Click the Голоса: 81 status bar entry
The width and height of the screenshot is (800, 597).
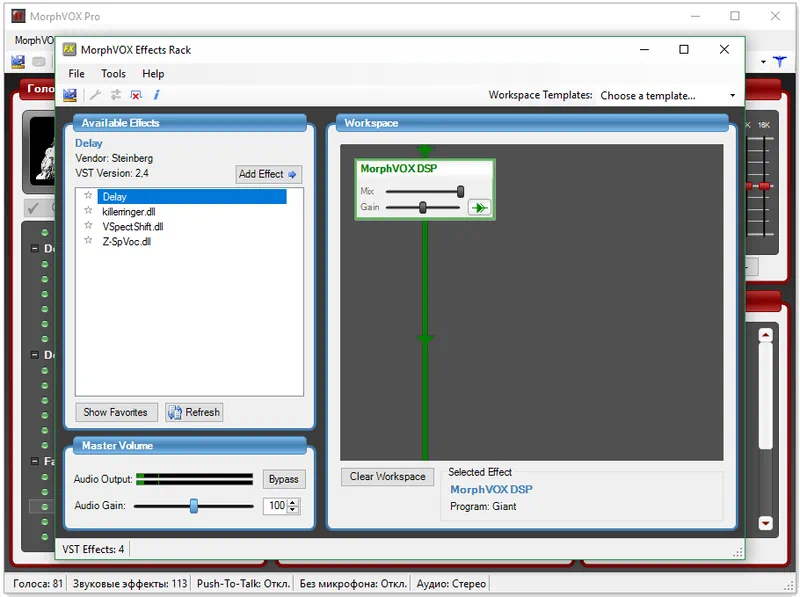[38, 583]
